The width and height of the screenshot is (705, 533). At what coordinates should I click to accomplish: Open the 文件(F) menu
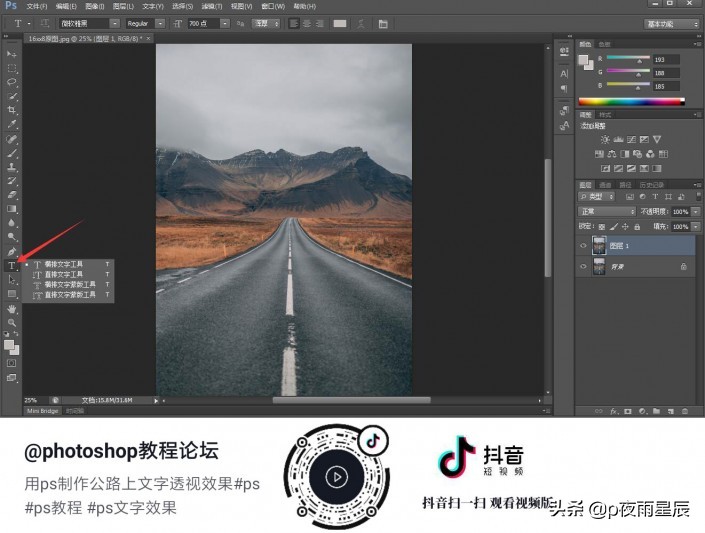click(x=36, y=6)
